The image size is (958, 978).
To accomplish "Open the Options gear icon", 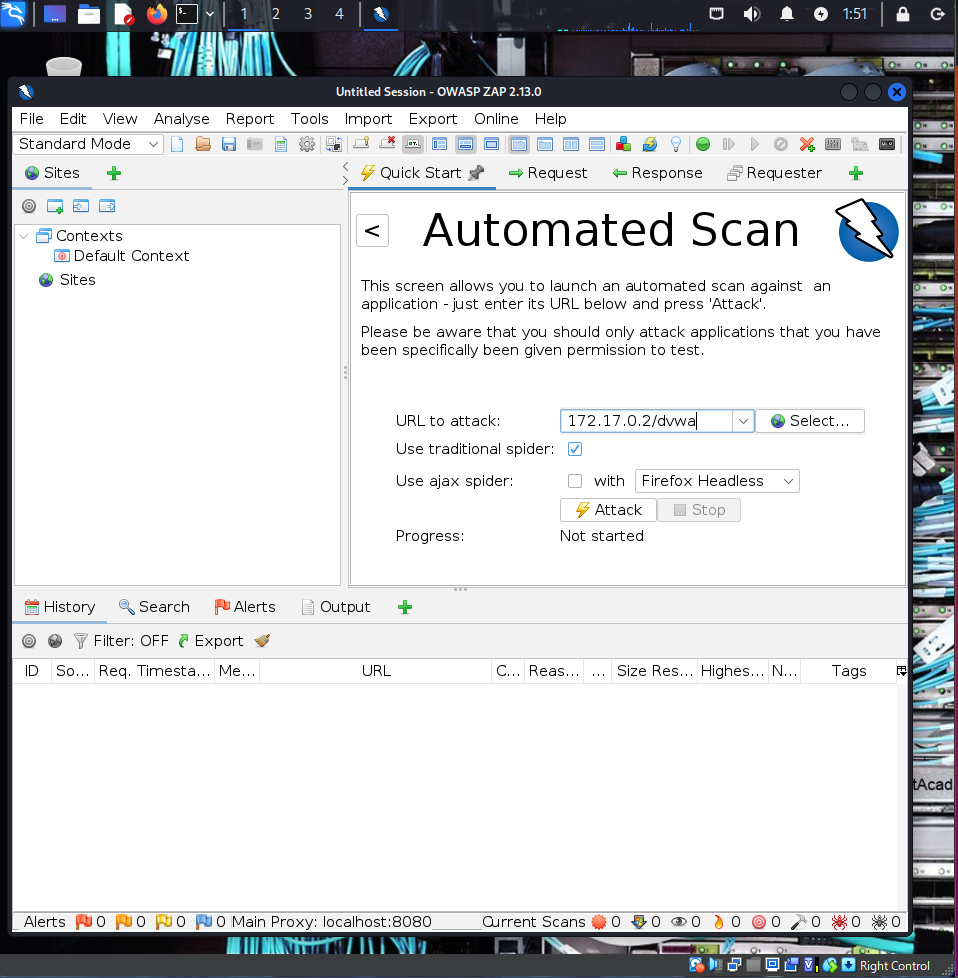I will 306,145.
